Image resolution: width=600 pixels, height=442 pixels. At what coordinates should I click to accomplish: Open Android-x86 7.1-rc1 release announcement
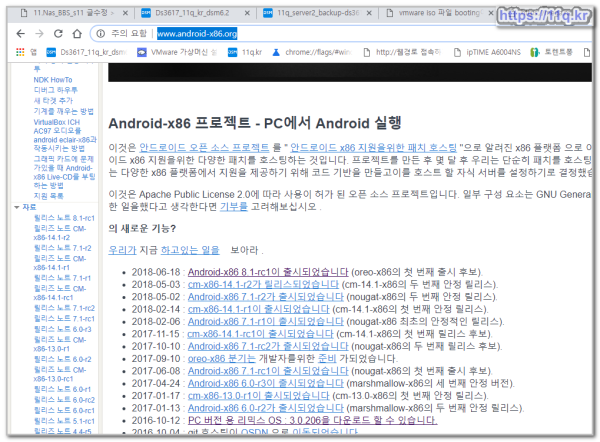(268, 371)
